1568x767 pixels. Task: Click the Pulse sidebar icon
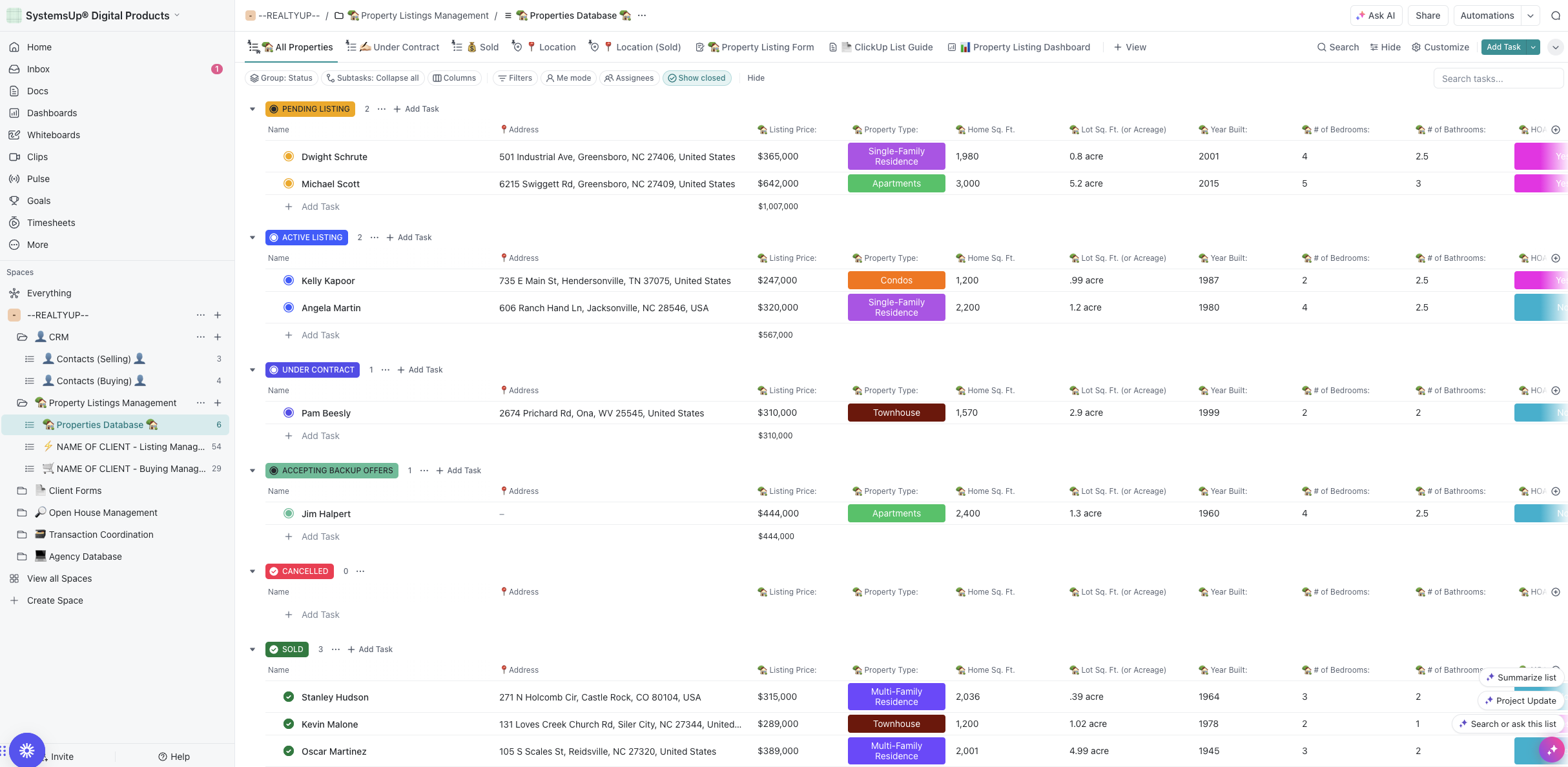(14, 179)
